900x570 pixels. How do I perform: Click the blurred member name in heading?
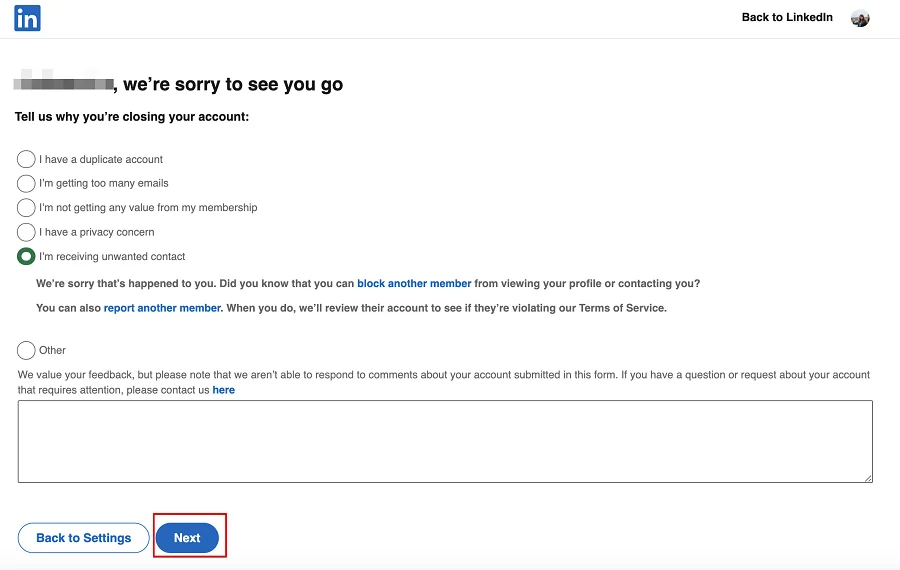click(x=65, y=83)
